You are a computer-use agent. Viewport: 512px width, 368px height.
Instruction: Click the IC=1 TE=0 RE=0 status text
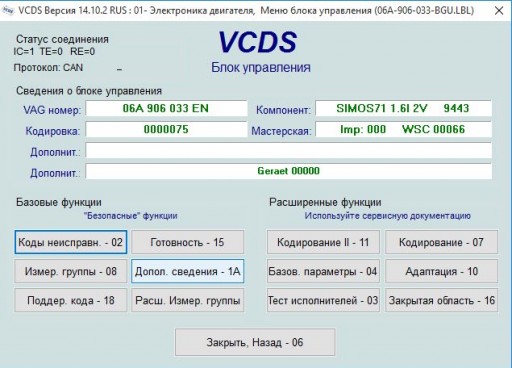click(54, 52)
